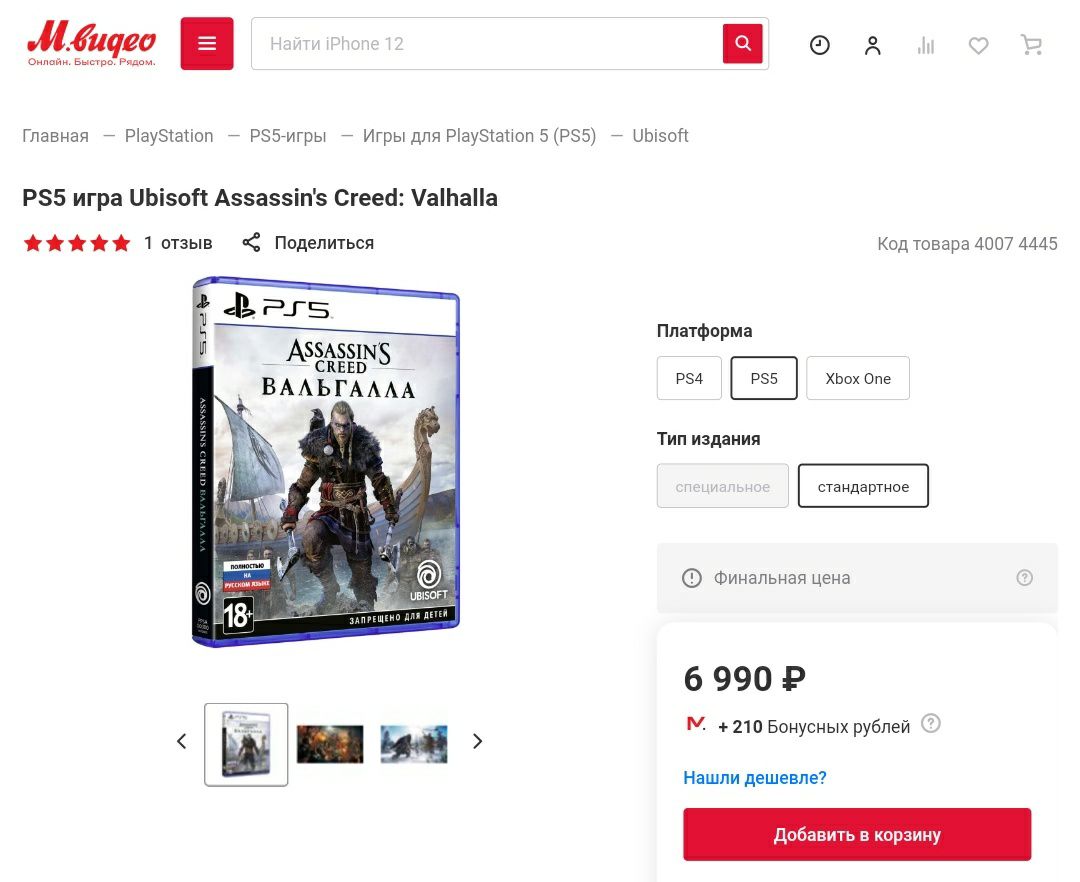Open the shopping cart icon
The height and width of the screenshot is (882, 1080).
pyautogui.click(x=1031, y=45)
